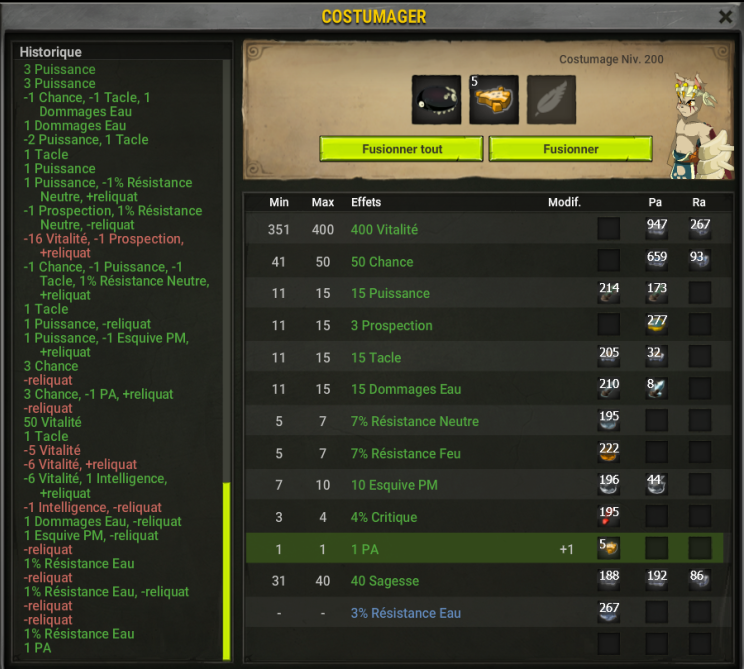Click the Fusionner tout button

pyautogui.click(x=401, y=149)
